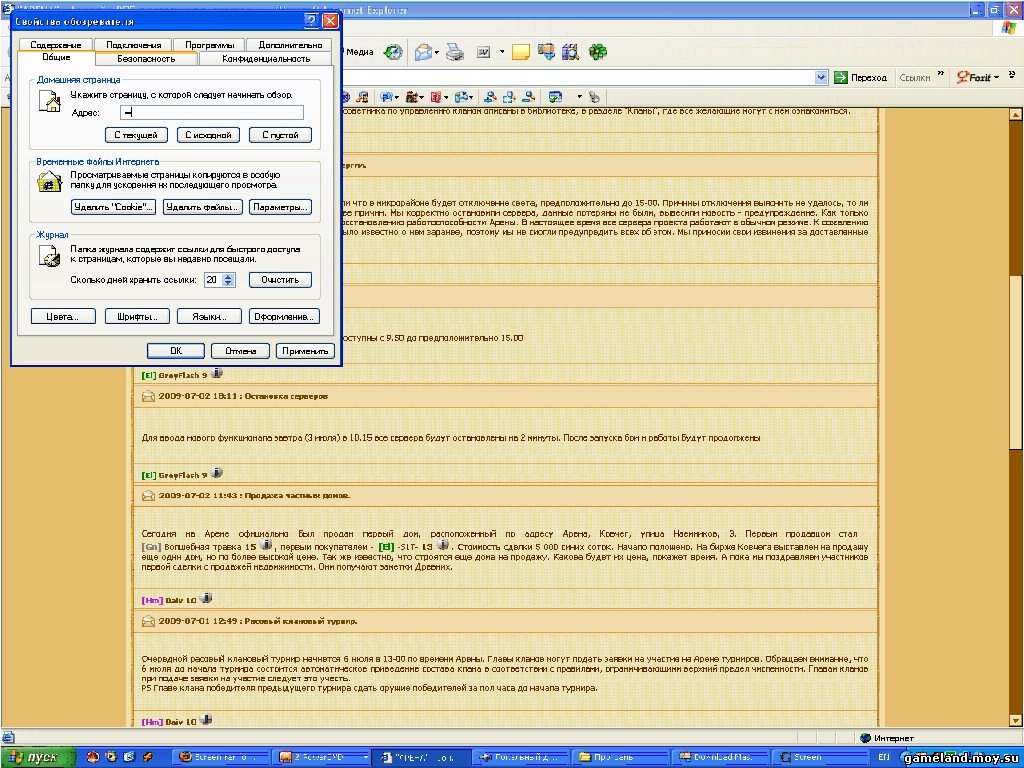
Task: Expand the browser address bar dropdown
Action: pos(821,77)
